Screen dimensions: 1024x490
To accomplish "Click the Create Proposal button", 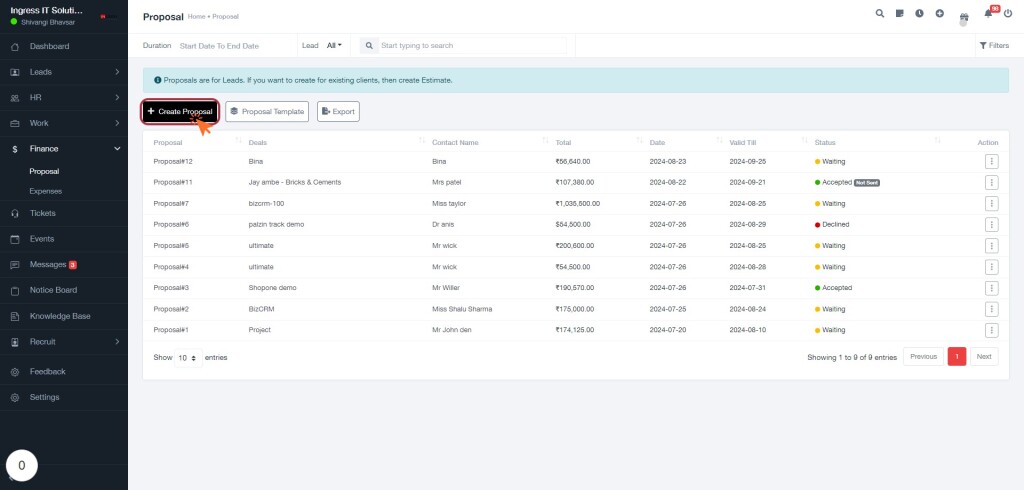I will pos(180,112).
